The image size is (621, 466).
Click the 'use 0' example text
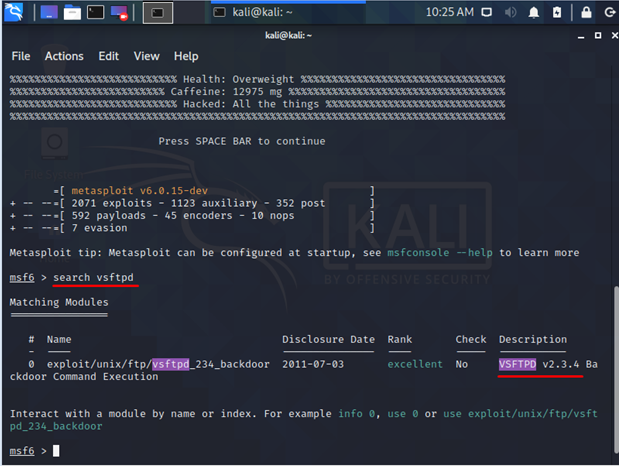(x=403, y=413)
